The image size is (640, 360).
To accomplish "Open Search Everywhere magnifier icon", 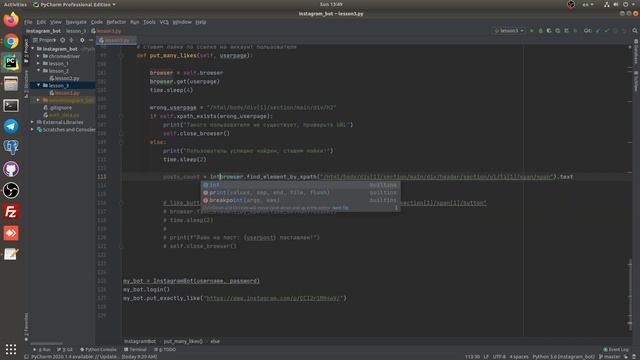I will click(x=635, y=31).
